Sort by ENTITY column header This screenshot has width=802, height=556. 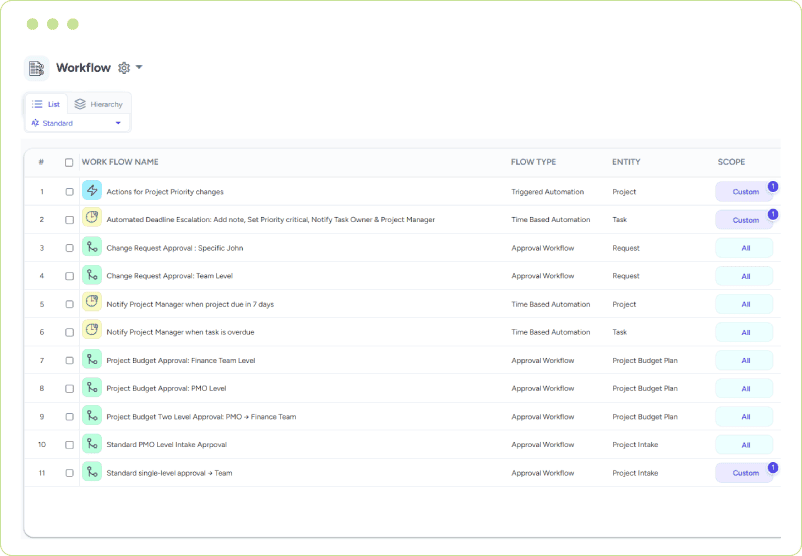tap(626, 162)
